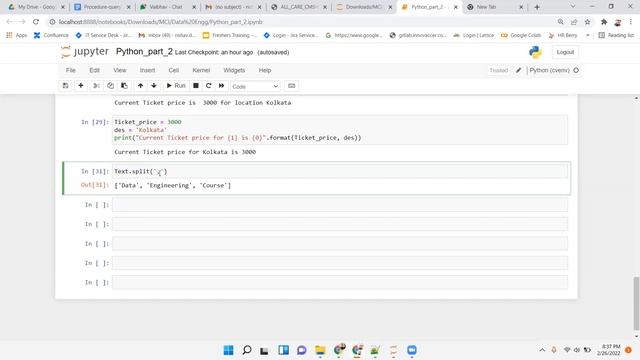The image size is (640, 360).
Task: Insert a cell below with the plus icon
Action: tap(81, 86)
